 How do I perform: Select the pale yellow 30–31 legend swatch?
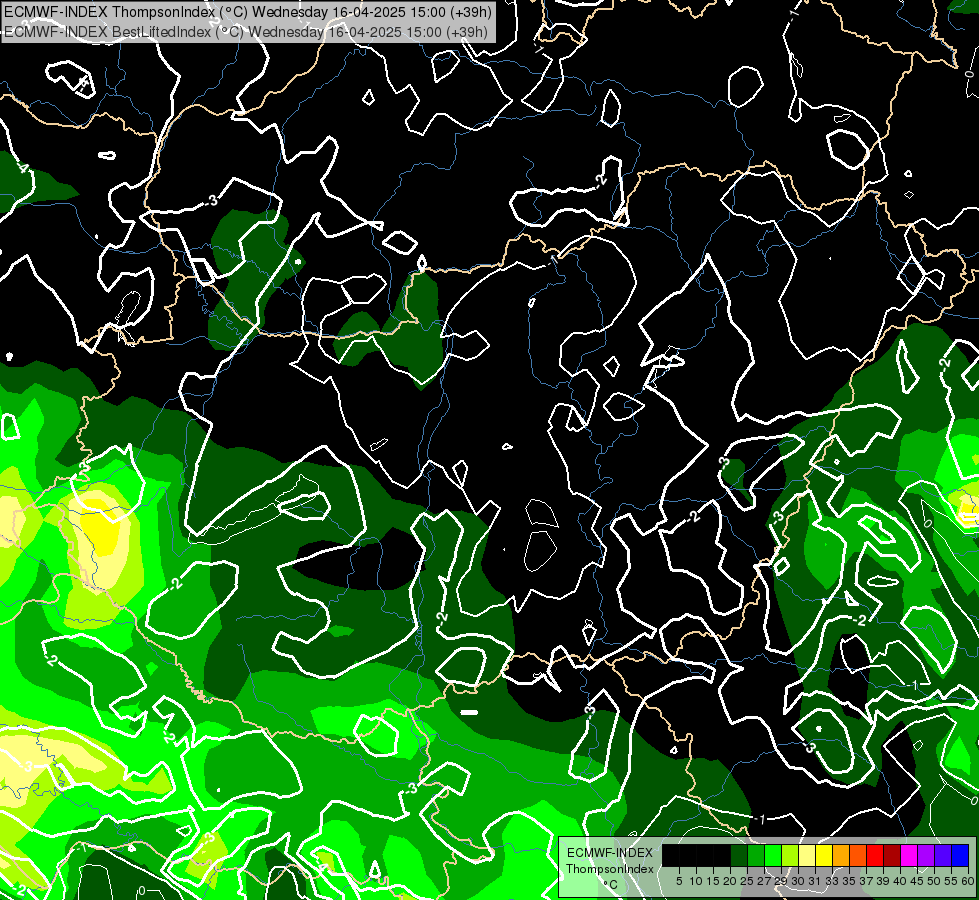tap(807, 856)
